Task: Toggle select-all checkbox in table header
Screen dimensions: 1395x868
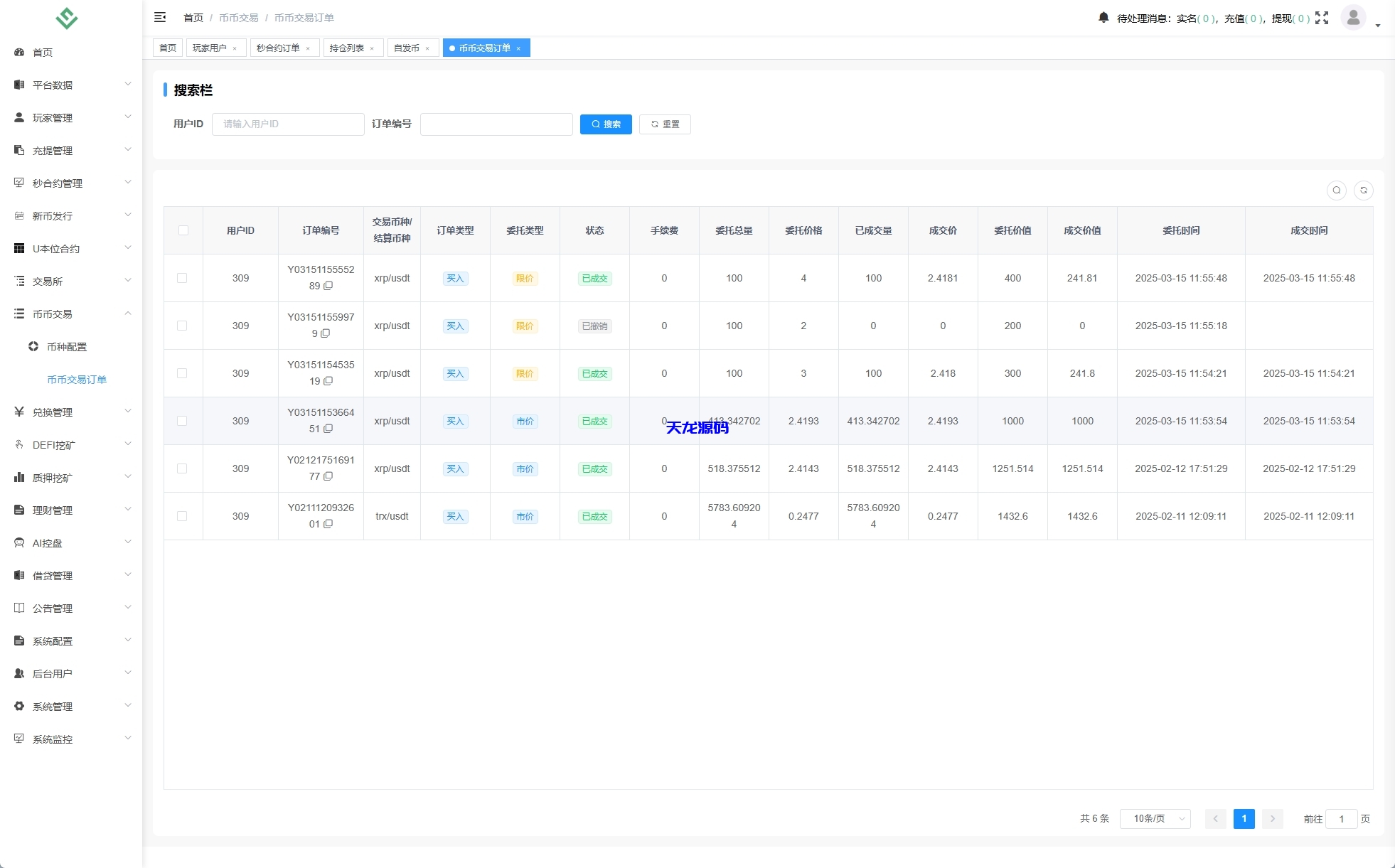Action: click(183, 230)
